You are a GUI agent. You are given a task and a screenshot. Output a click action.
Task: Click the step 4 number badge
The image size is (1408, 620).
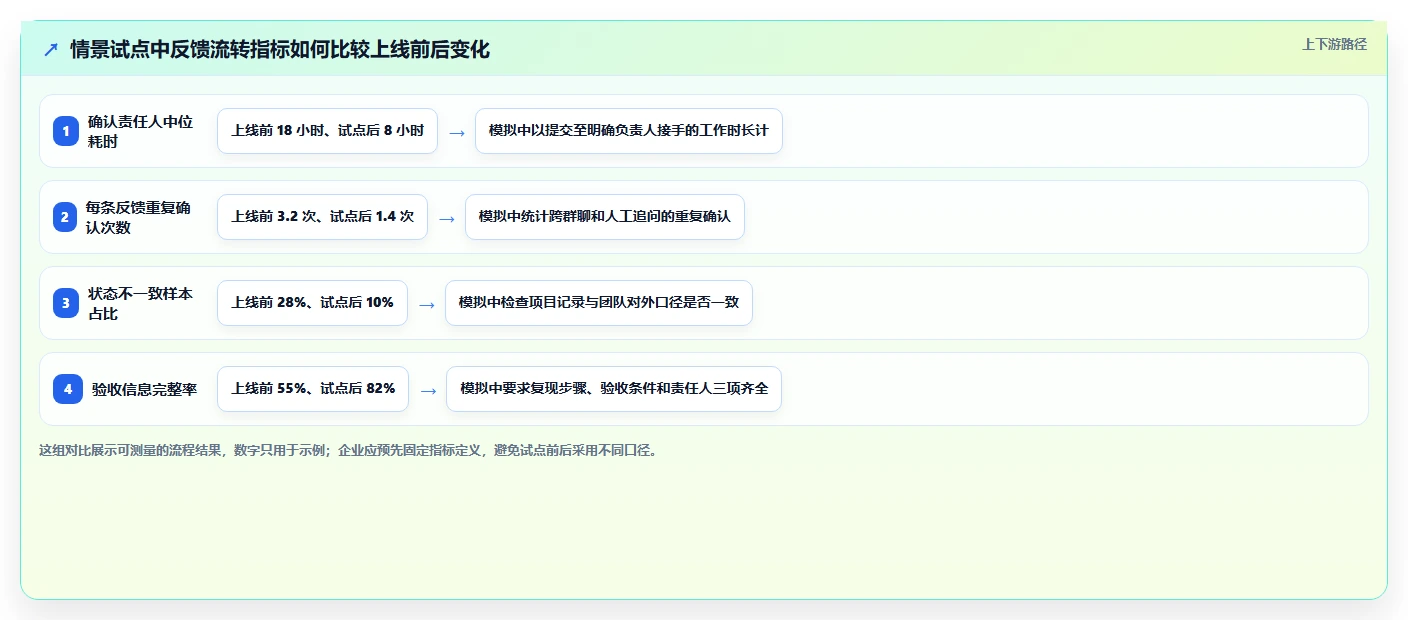tap(68, 389)
